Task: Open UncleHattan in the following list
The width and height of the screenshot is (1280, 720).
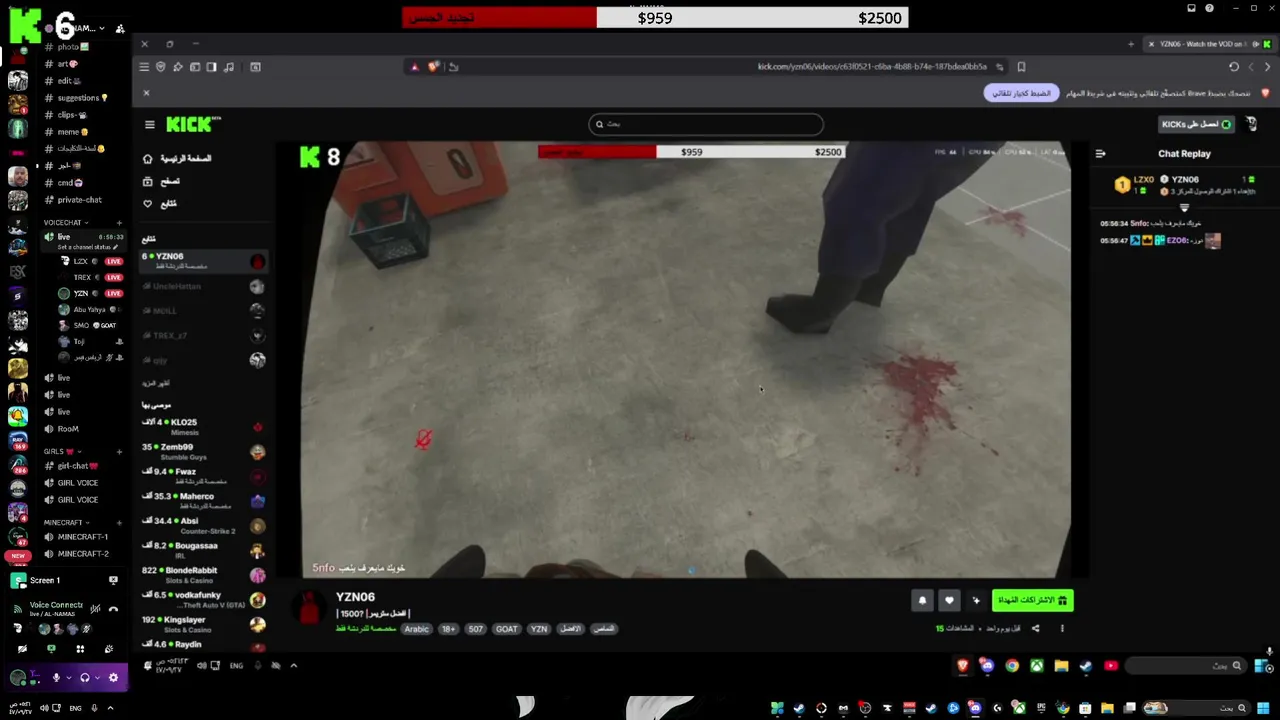Action: pyautogui.click(x=203, y=286)
